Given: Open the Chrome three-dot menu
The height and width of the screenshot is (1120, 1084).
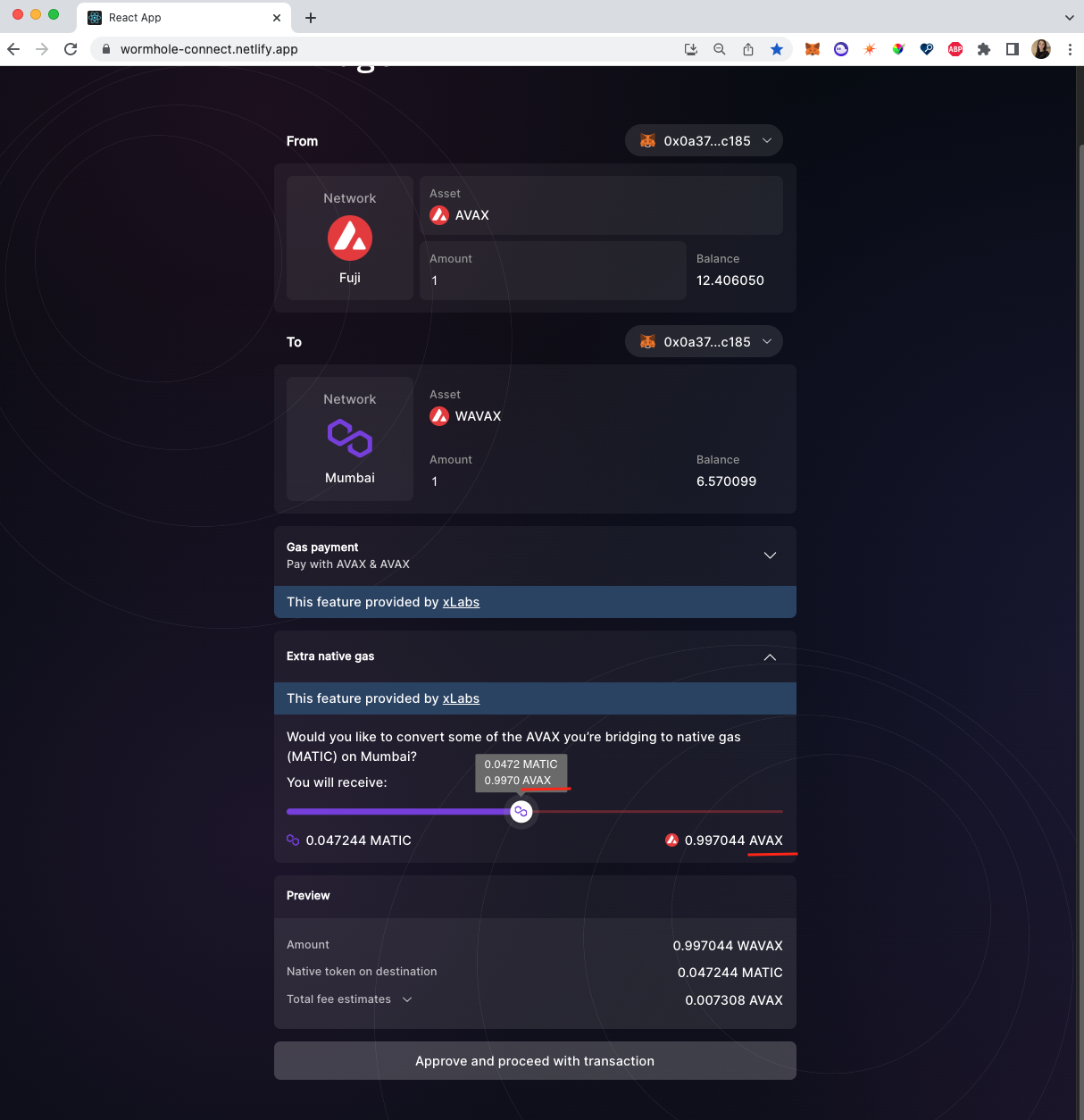Looking at the screenshot, I should [1070, 49].
